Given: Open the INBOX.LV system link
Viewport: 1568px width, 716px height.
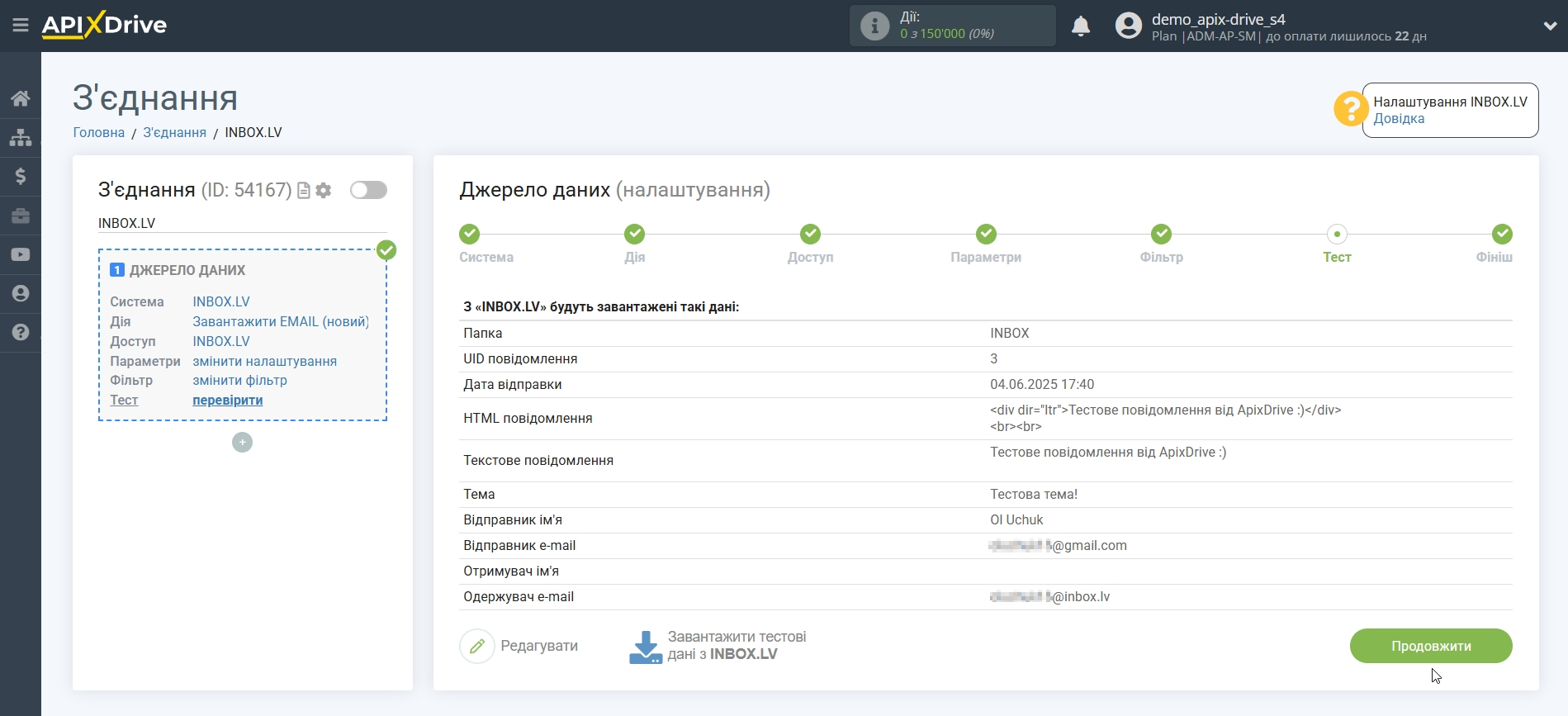Looking at the screenshot, I should (x=221, y=301).
